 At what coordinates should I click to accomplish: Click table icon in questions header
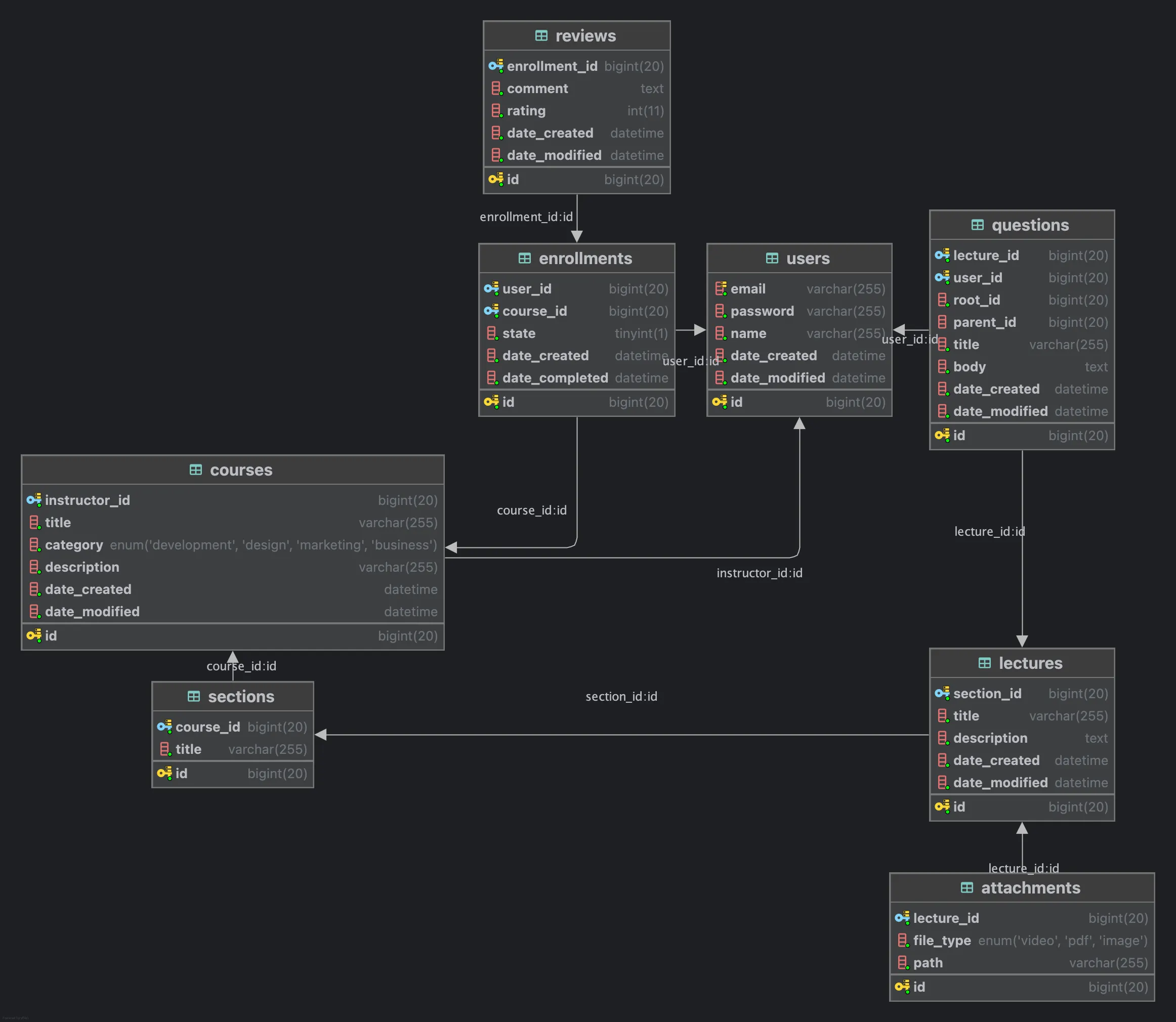pyautogui.click(x=977, y=225)
